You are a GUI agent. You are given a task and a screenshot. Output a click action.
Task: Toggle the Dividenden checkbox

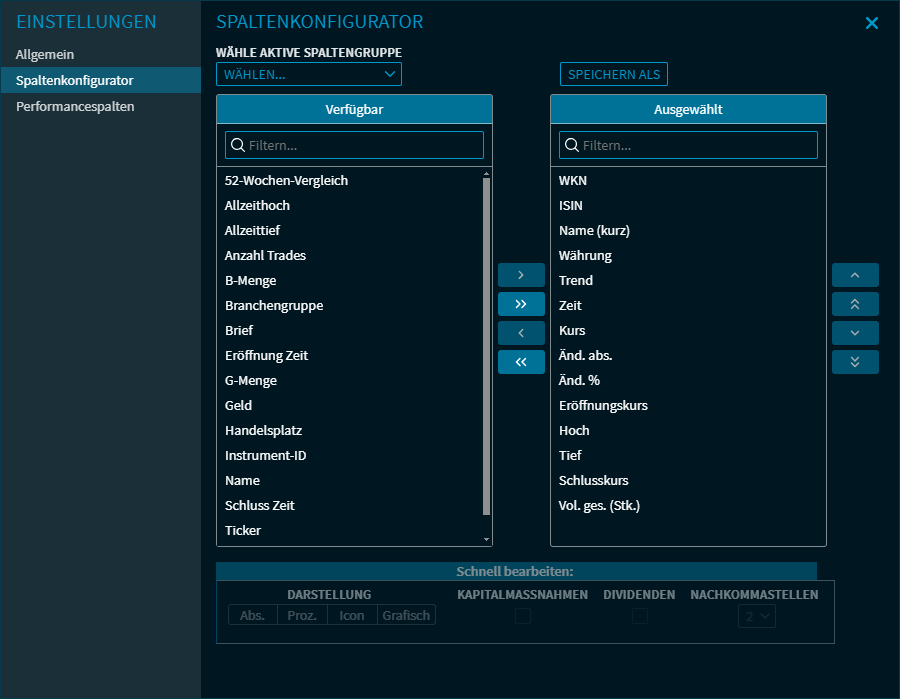(x=640, y=616)
